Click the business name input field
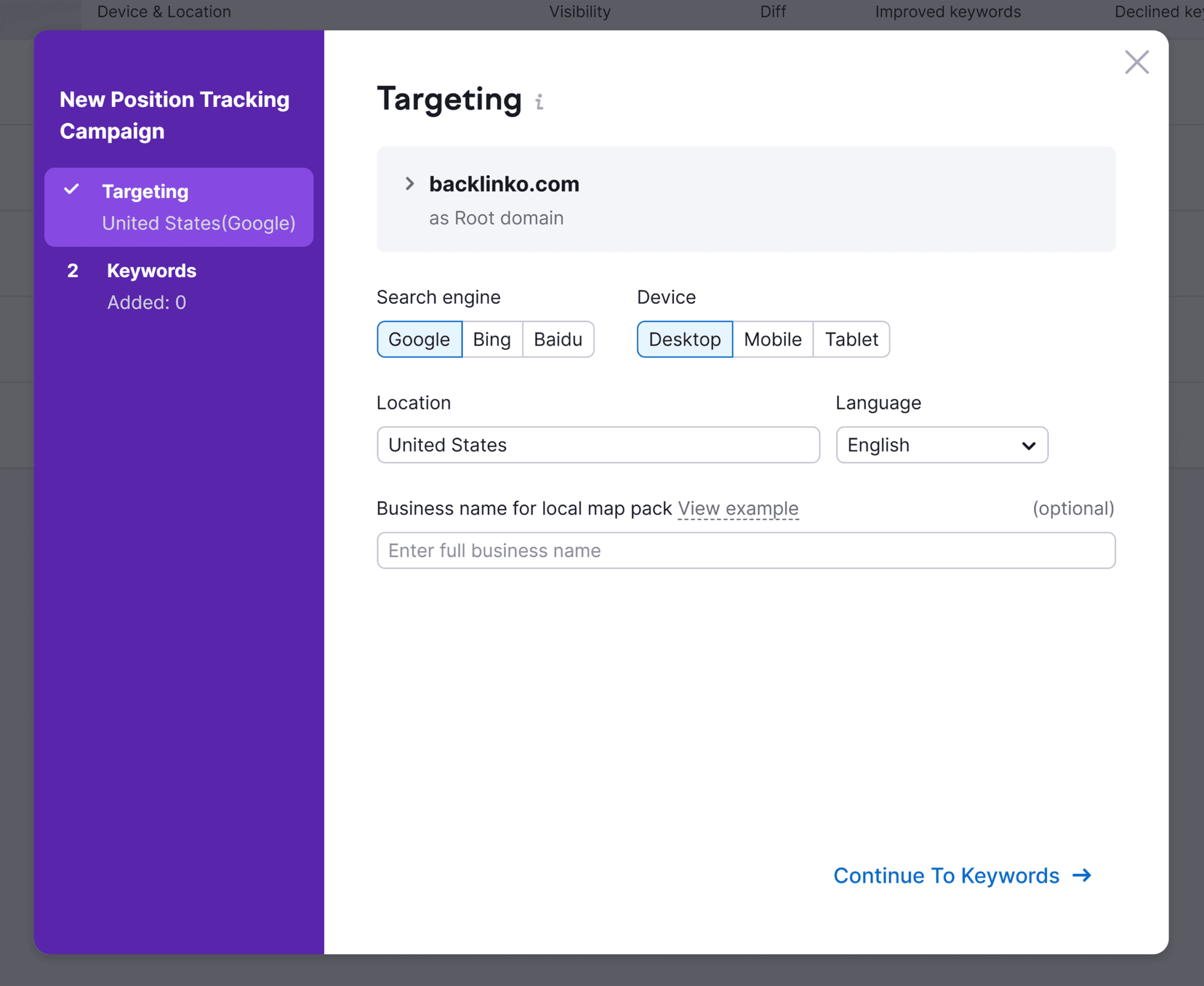This screenshot has height=986, width=1204. click(x=745, y=550)
